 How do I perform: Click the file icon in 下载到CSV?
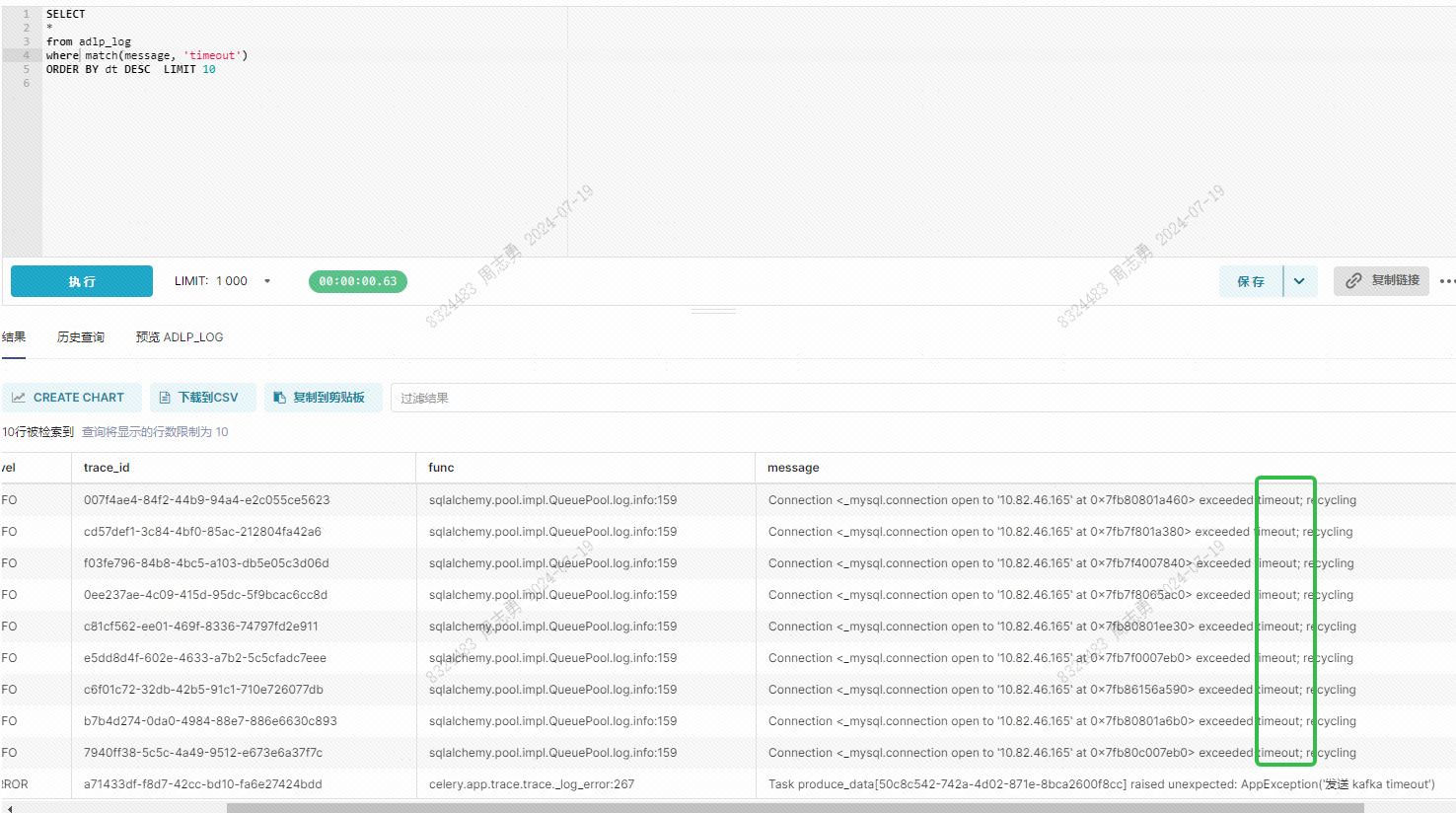click(x=165, y=398)
